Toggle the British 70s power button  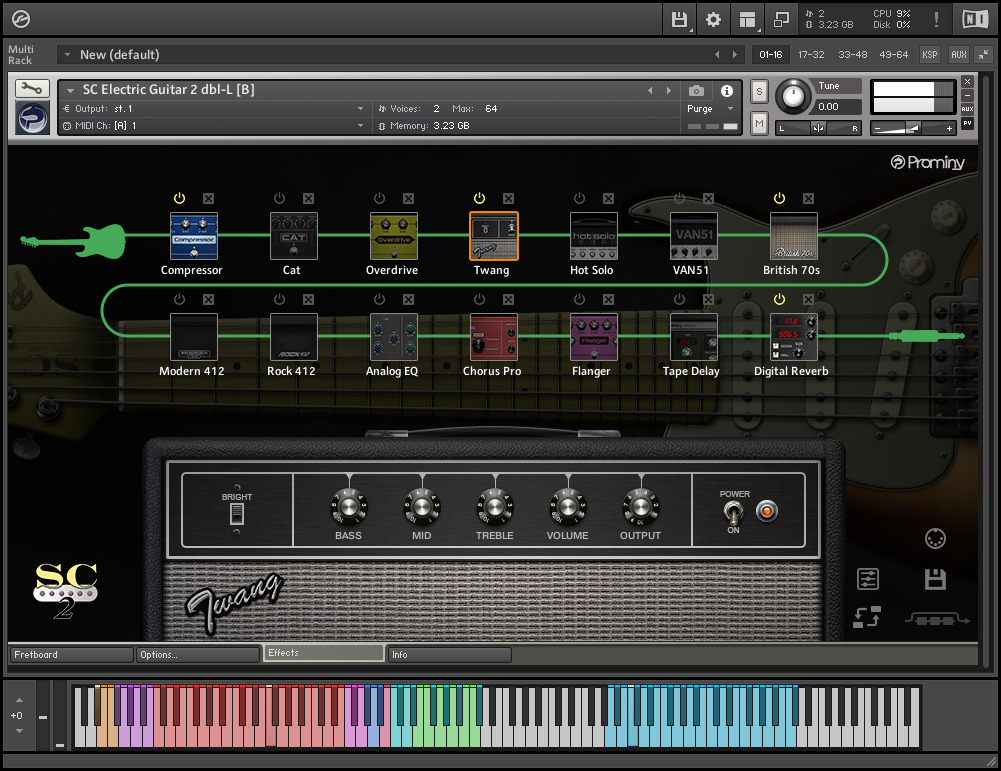(x=779, y=198)
